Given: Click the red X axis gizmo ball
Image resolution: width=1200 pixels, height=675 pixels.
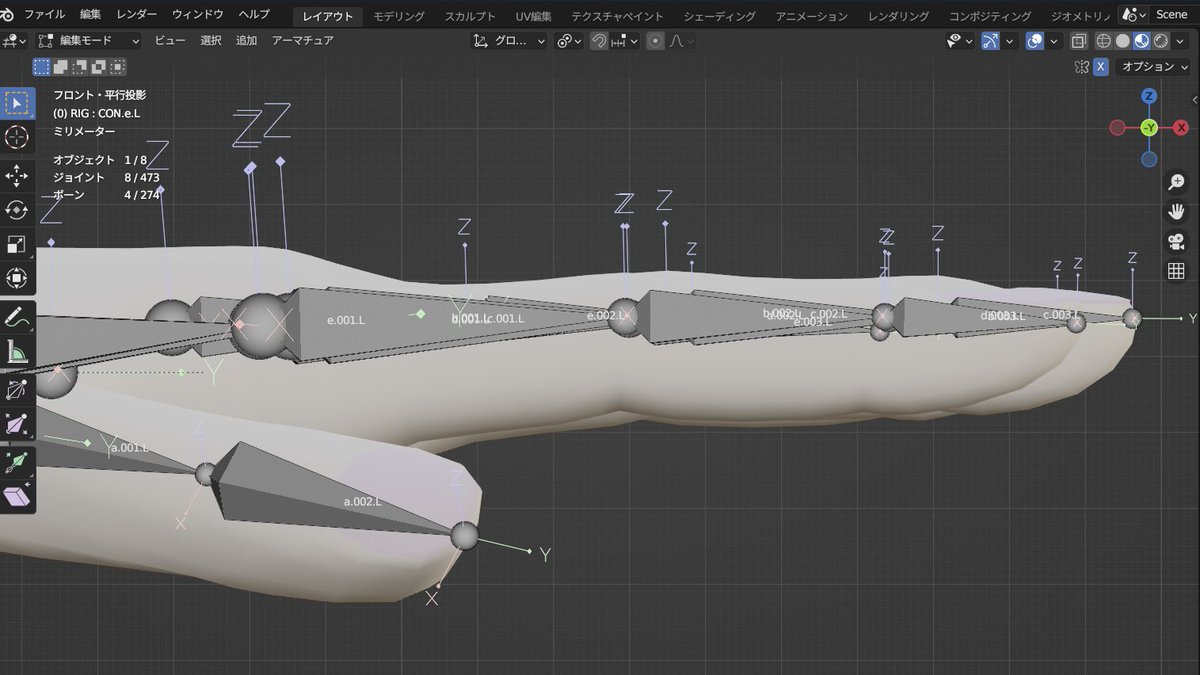Looking at the screenshot, I should [1181, 128].
